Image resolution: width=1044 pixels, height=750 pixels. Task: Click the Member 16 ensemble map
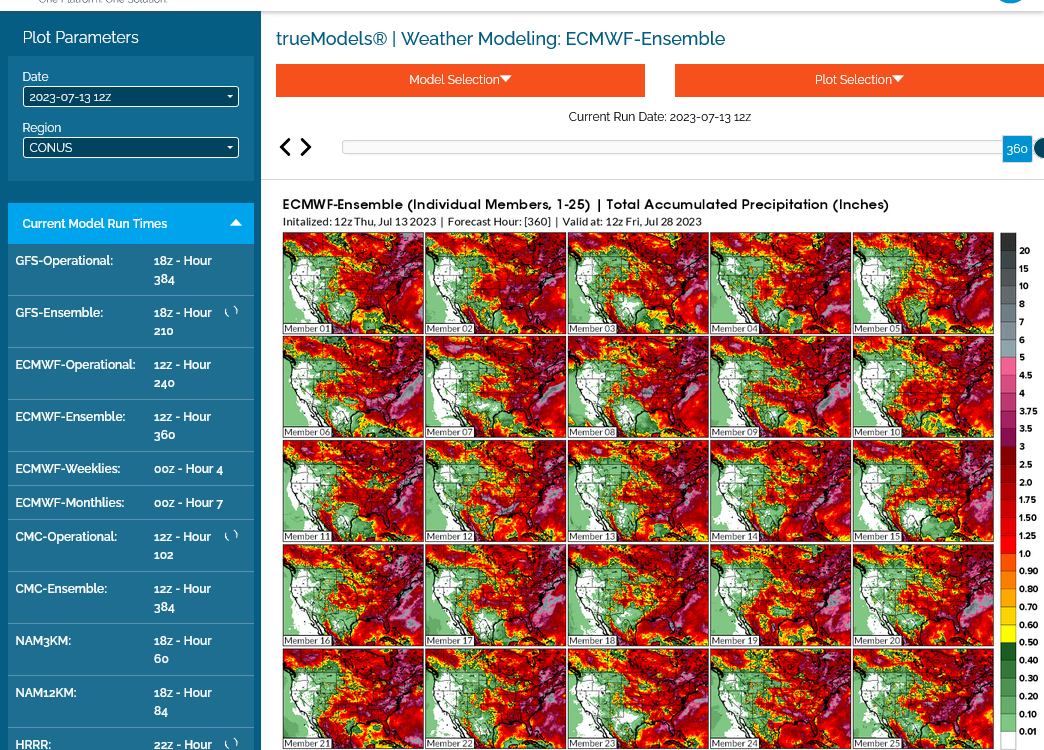(x=353, y=595)
